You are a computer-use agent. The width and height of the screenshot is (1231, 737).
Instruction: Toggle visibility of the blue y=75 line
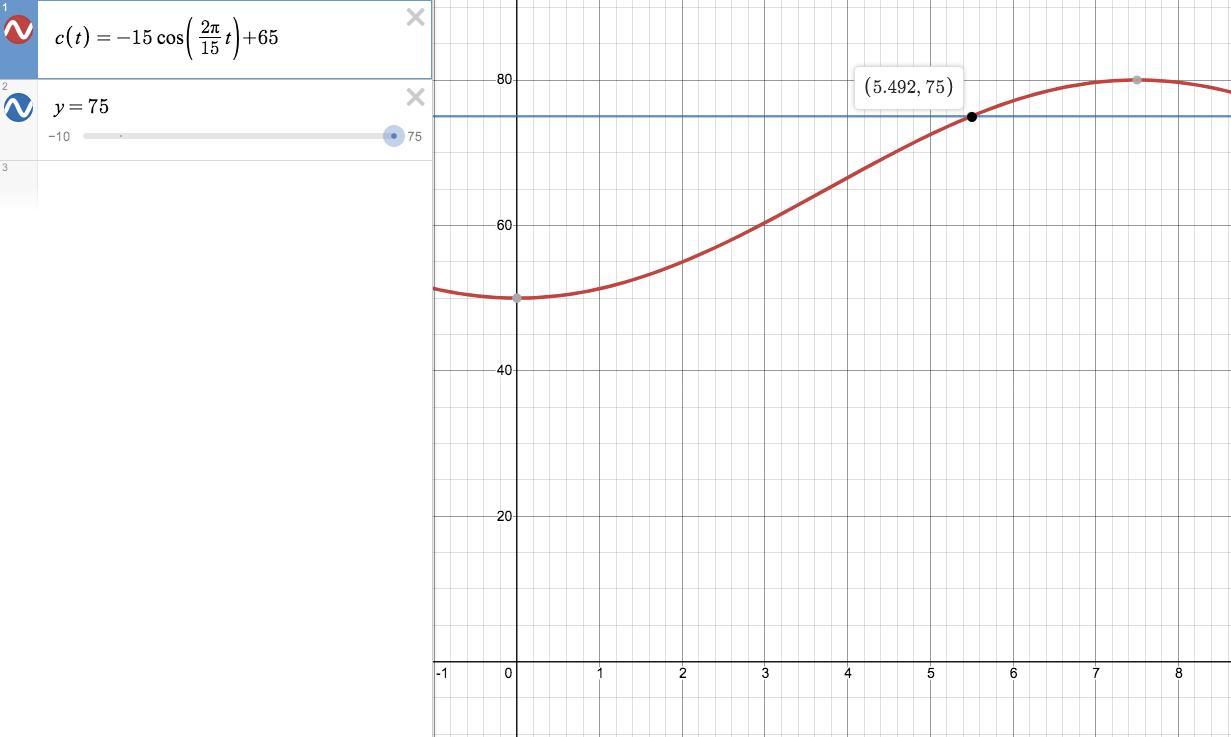18,107
